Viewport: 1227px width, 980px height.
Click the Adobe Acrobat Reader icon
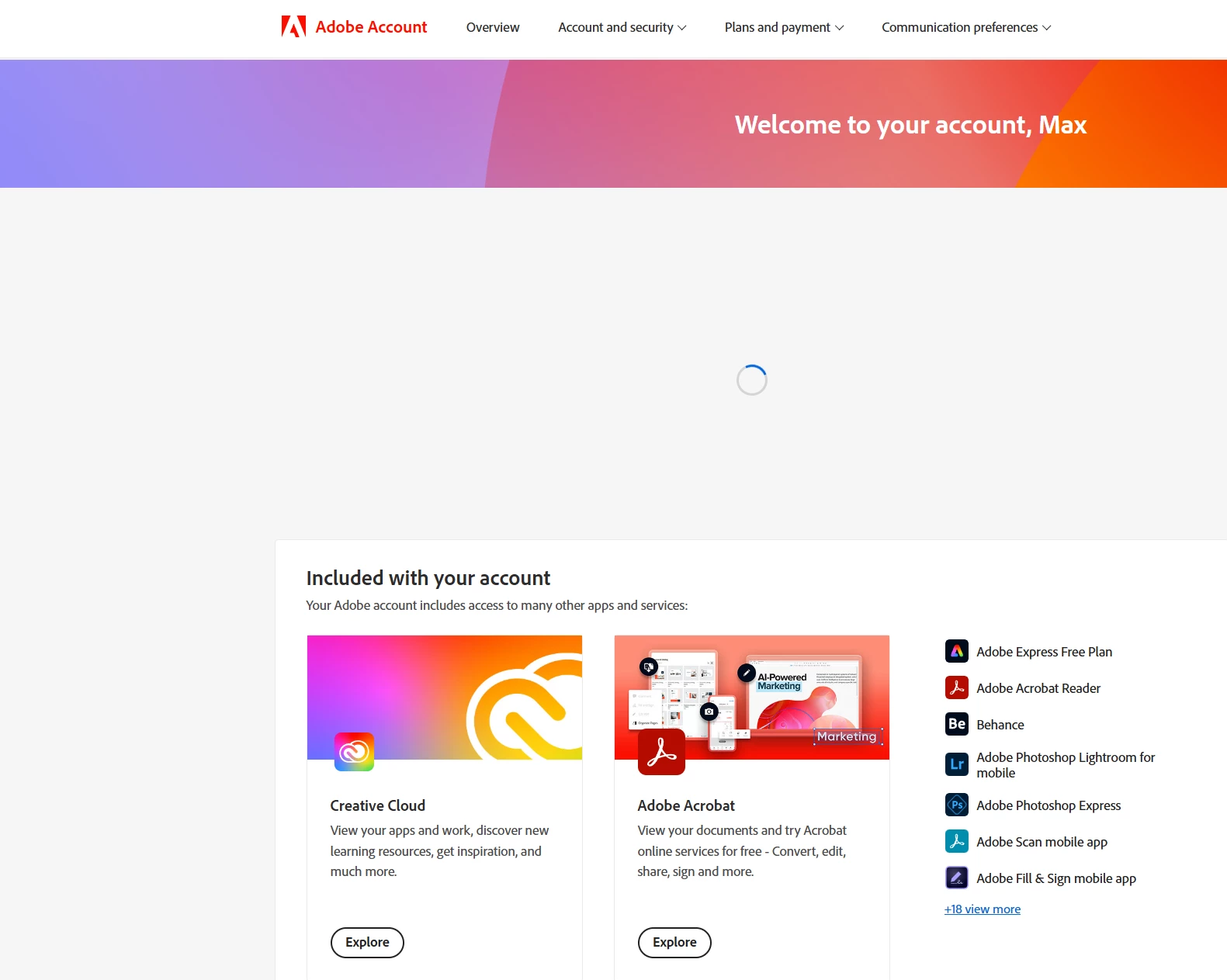(x=956, y=687)
